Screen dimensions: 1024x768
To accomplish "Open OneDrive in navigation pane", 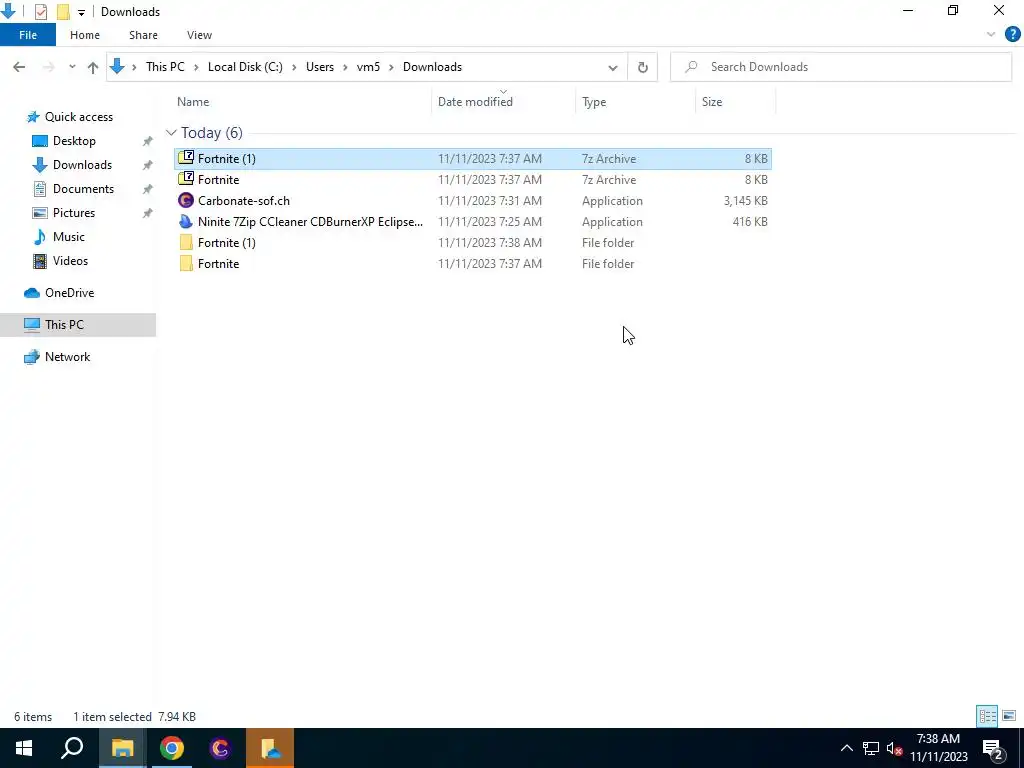I will [69, 293].
